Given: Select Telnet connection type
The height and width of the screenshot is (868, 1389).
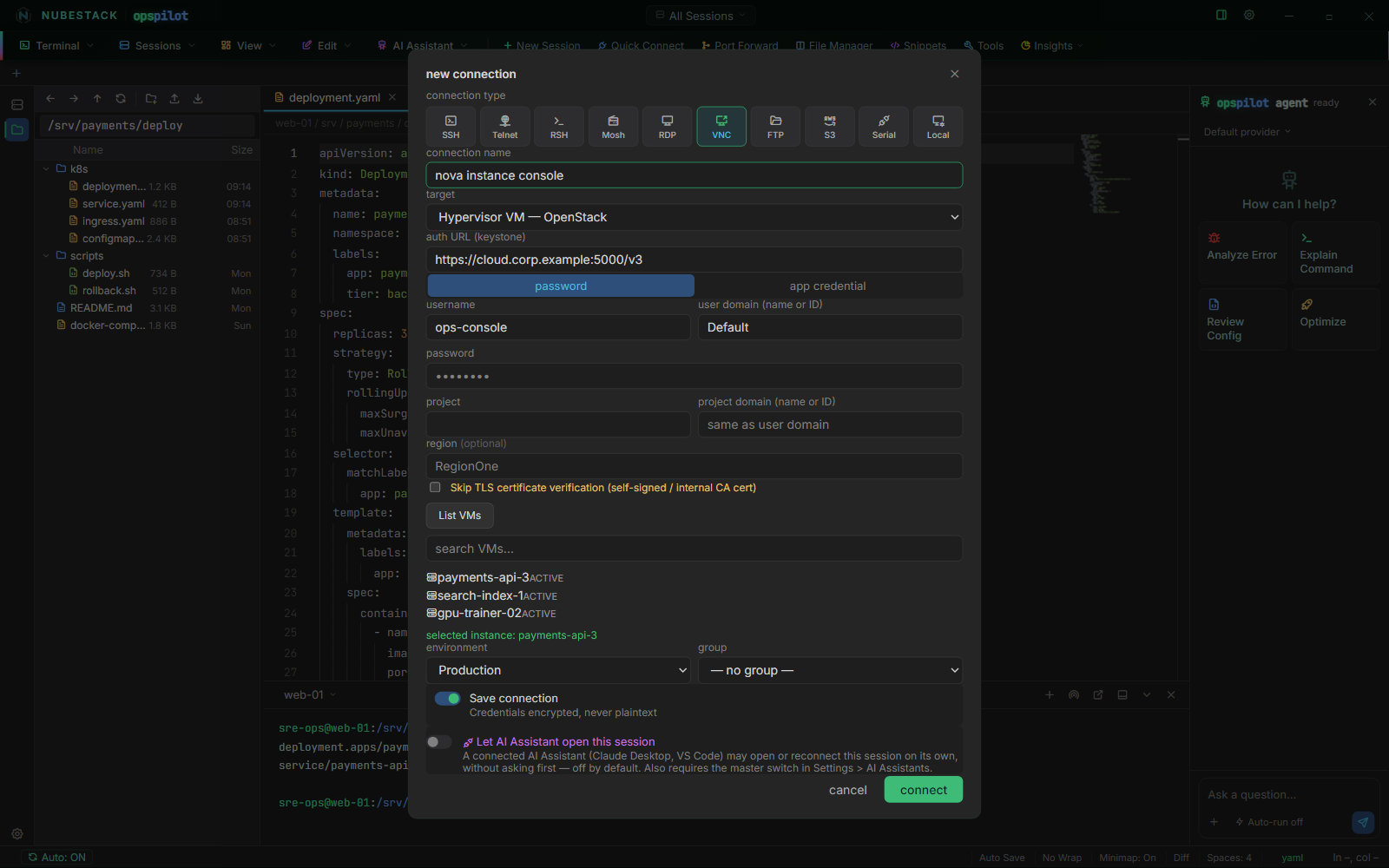Looking at the screenshot, I should click(505, 127).
